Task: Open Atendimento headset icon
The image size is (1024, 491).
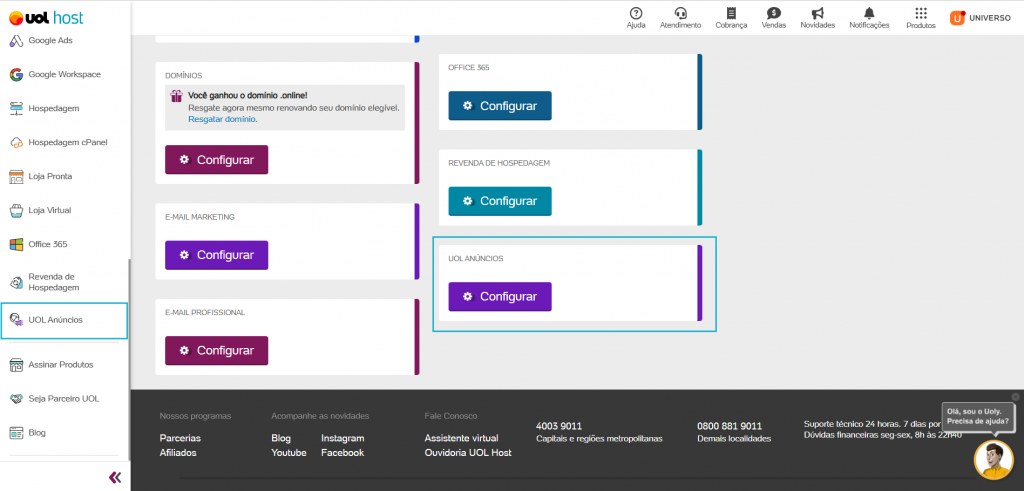Action: (x=680, y=18)
